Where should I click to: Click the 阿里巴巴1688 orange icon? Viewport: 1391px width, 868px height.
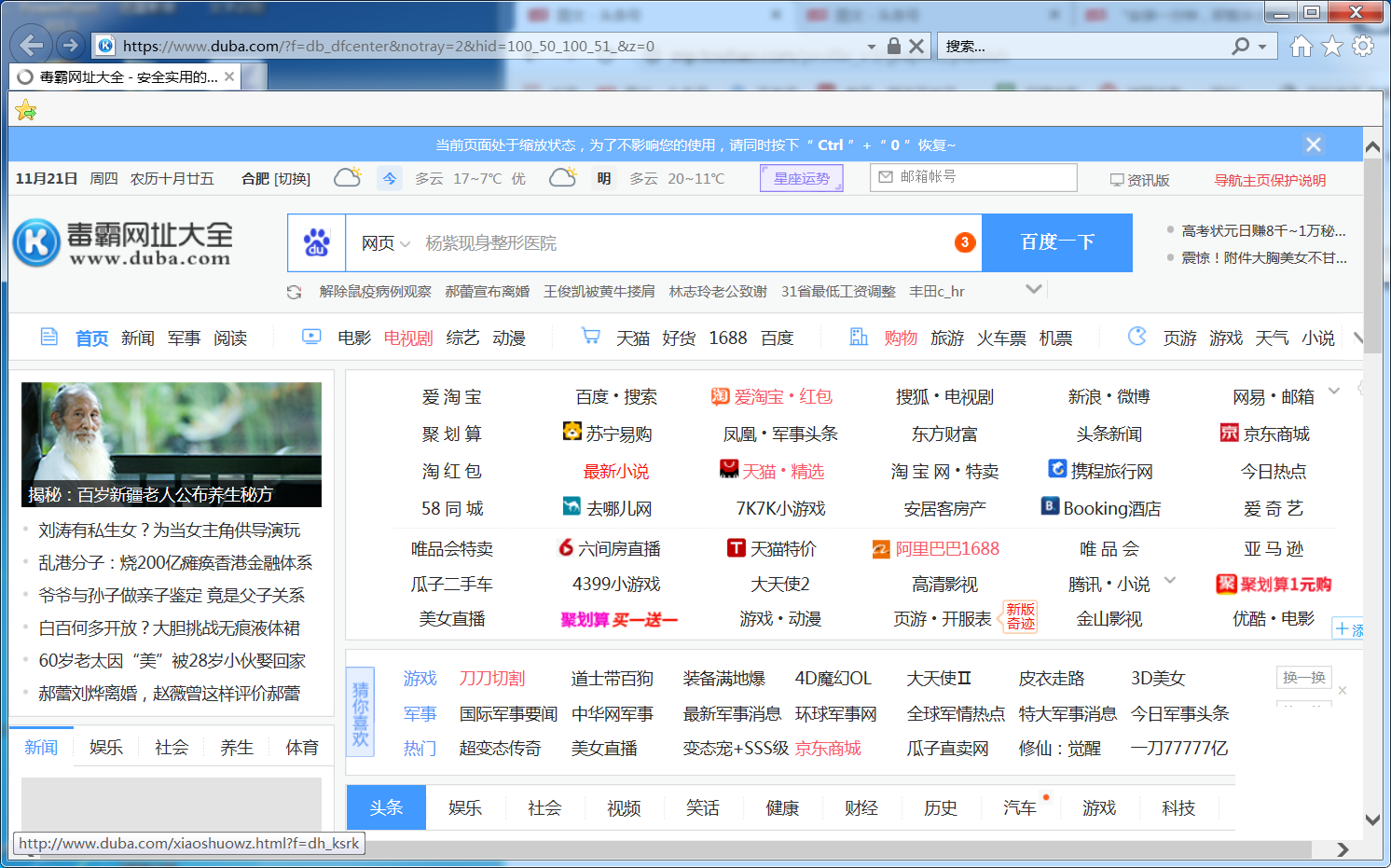pyautogui.click(x=880, y=549)
